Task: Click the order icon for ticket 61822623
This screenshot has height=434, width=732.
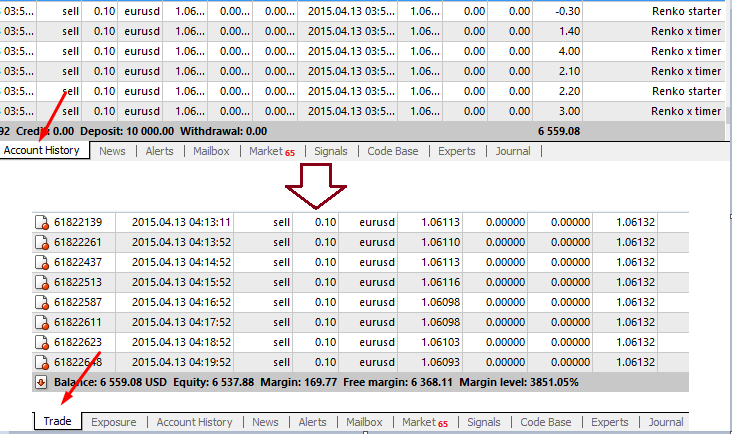Action: tap(42, 342)
